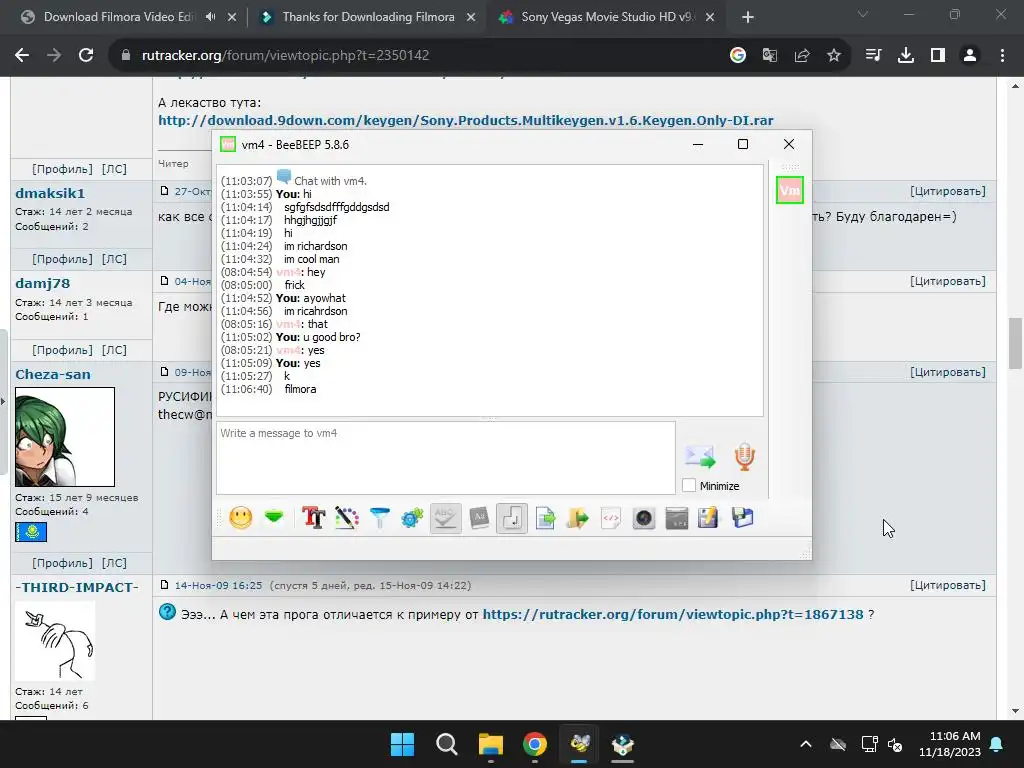The image size is (1024, 768).
Task: Toggle Chrome side panel
Action: (938, 56)
